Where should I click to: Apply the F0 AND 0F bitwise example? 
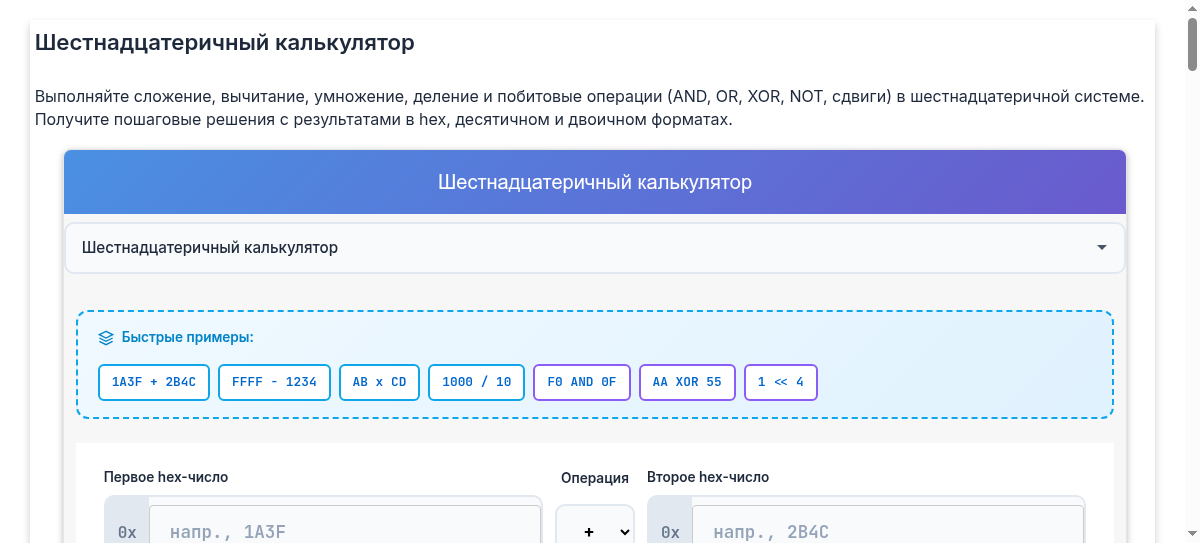(x=582, y=382)
